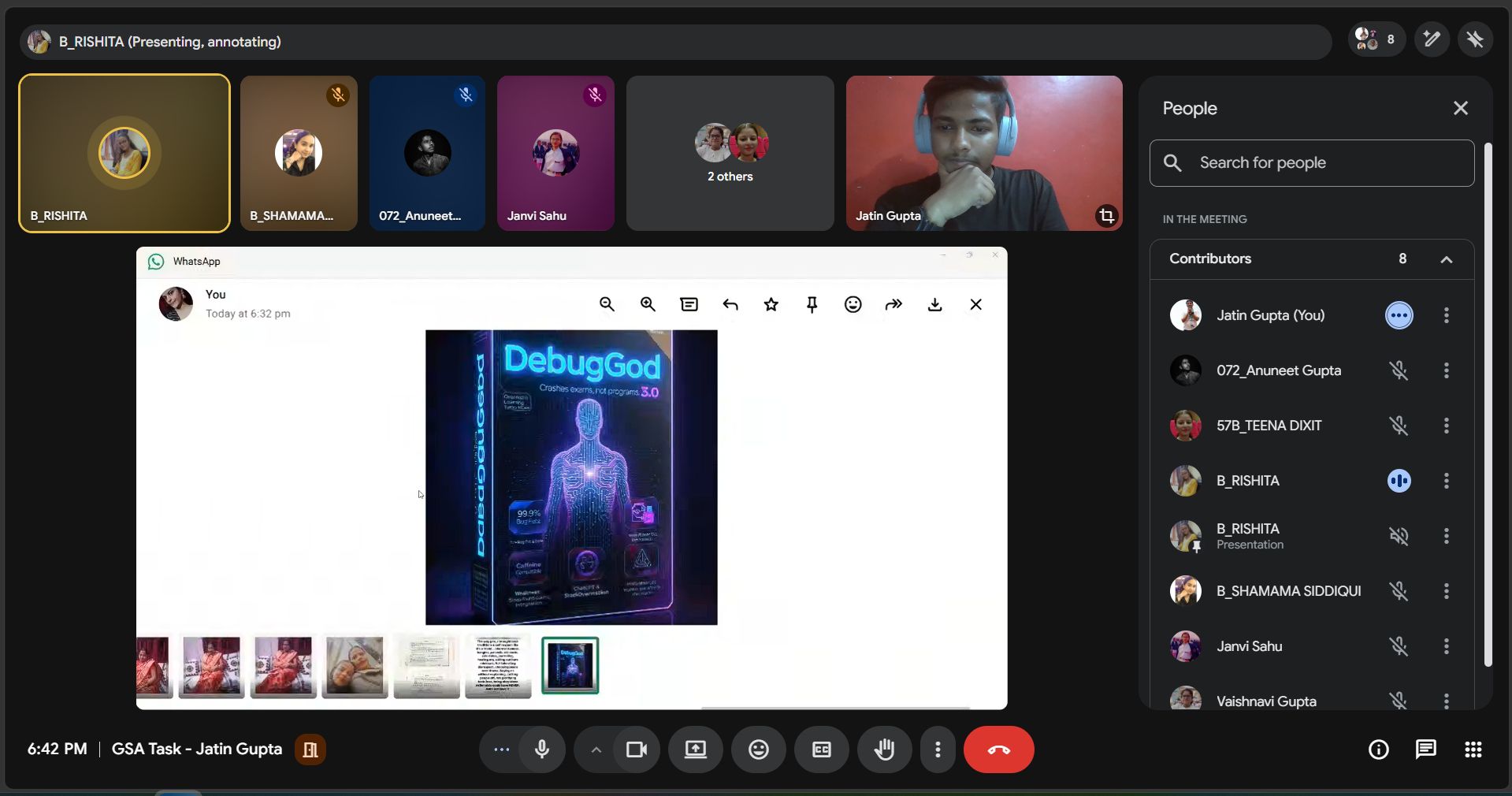Forward the WhatsApp image
1512x796 pixels.
coord(893,304)
